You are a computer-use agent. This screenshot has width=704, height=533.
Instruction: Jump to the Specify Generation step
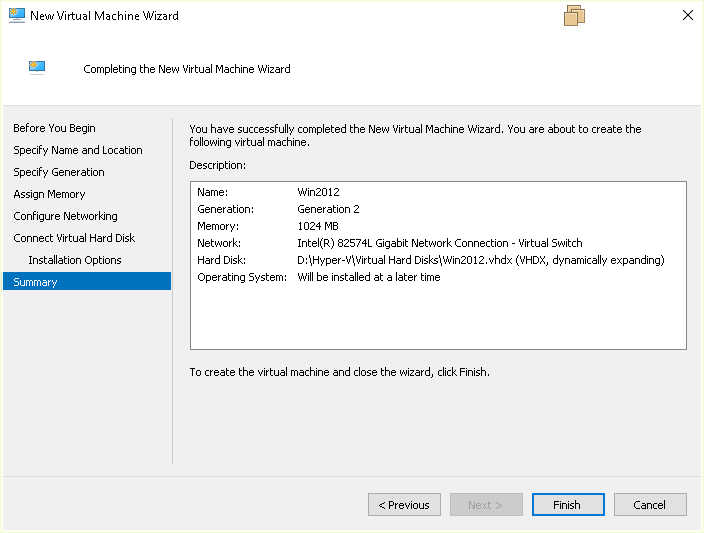click(58, 172)
